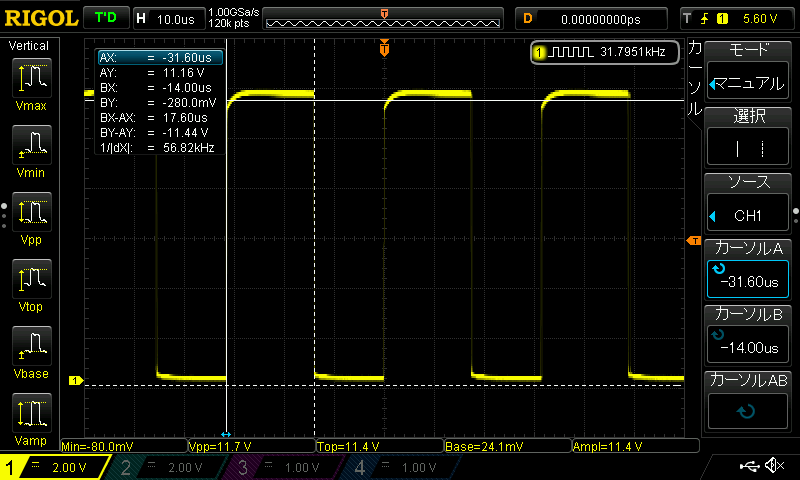
Task: Click the AX = -31.60us cursor row
Action: tap(160, 58)
